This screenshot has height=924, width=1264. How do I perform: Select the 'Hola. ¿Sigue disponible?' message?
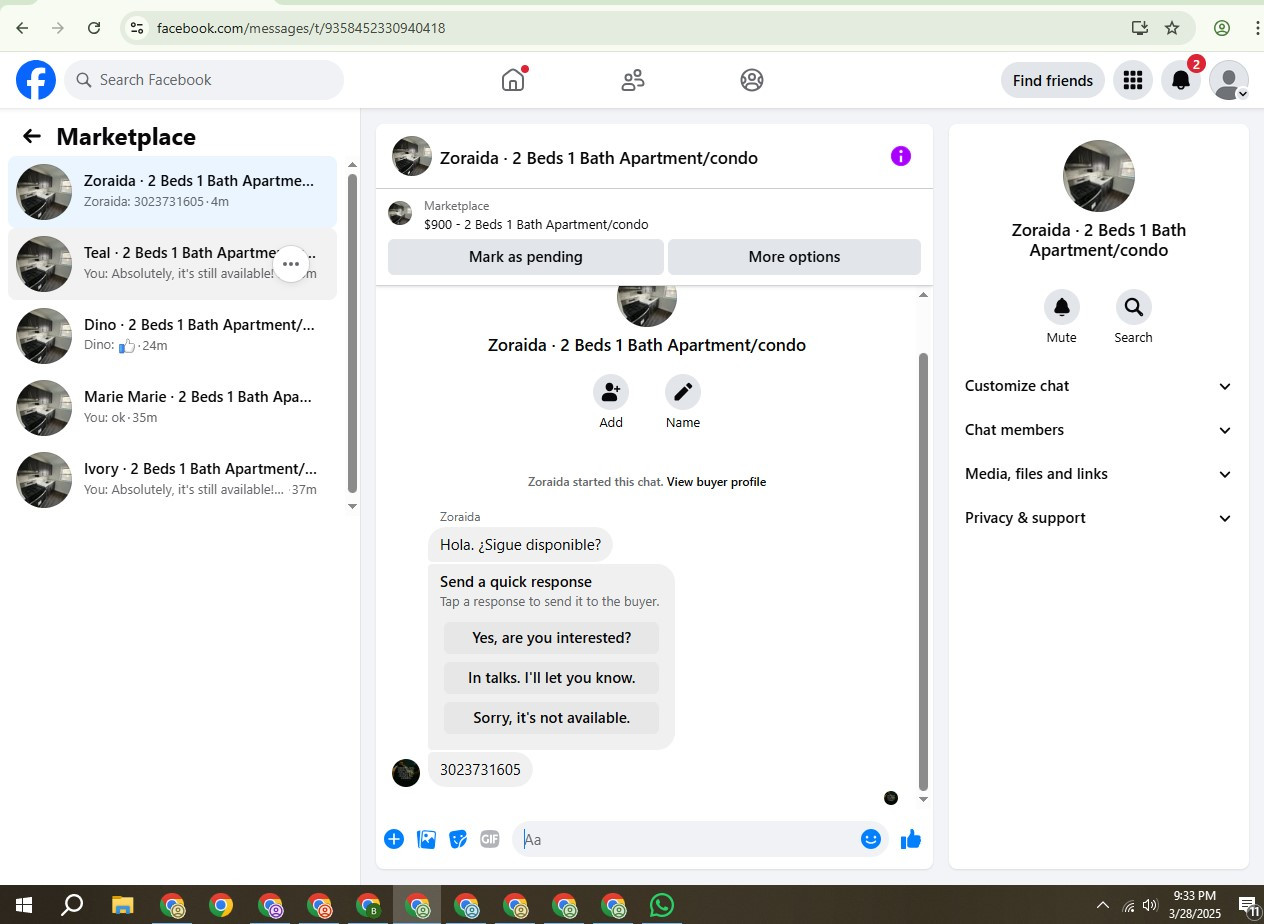pyautogui.click(x=521, y=545)
